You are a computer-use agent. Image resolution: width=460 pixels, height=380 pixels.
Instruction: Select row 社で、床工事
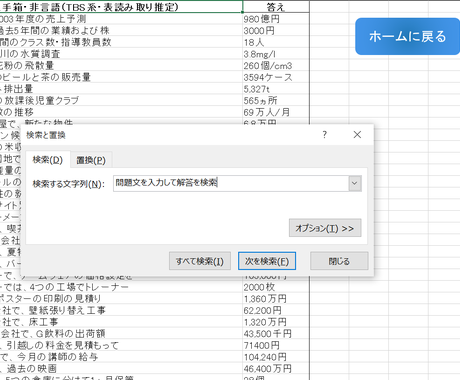(x=121, y=322)
